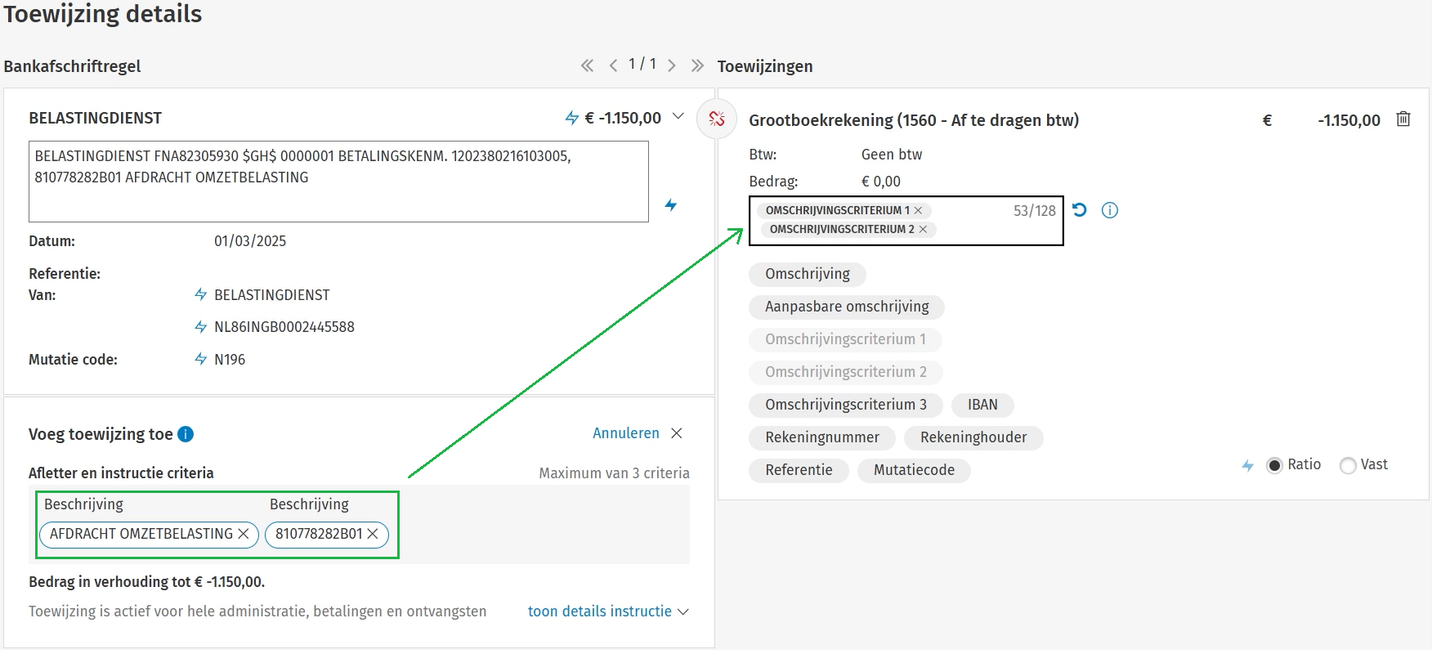Go to last bank statement line
This screenshot has height=650, width=1432.
point(697,66)
